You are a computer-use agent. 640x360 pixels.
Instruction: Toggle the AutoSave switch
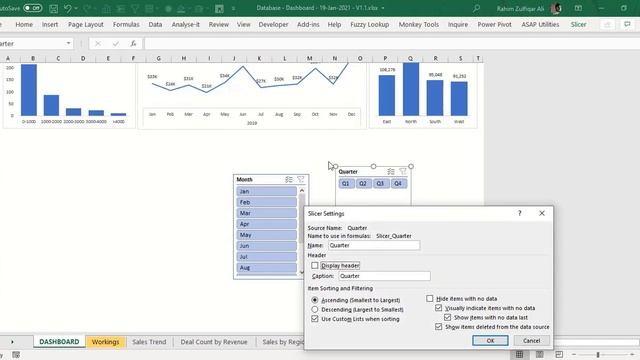[33, 8]
